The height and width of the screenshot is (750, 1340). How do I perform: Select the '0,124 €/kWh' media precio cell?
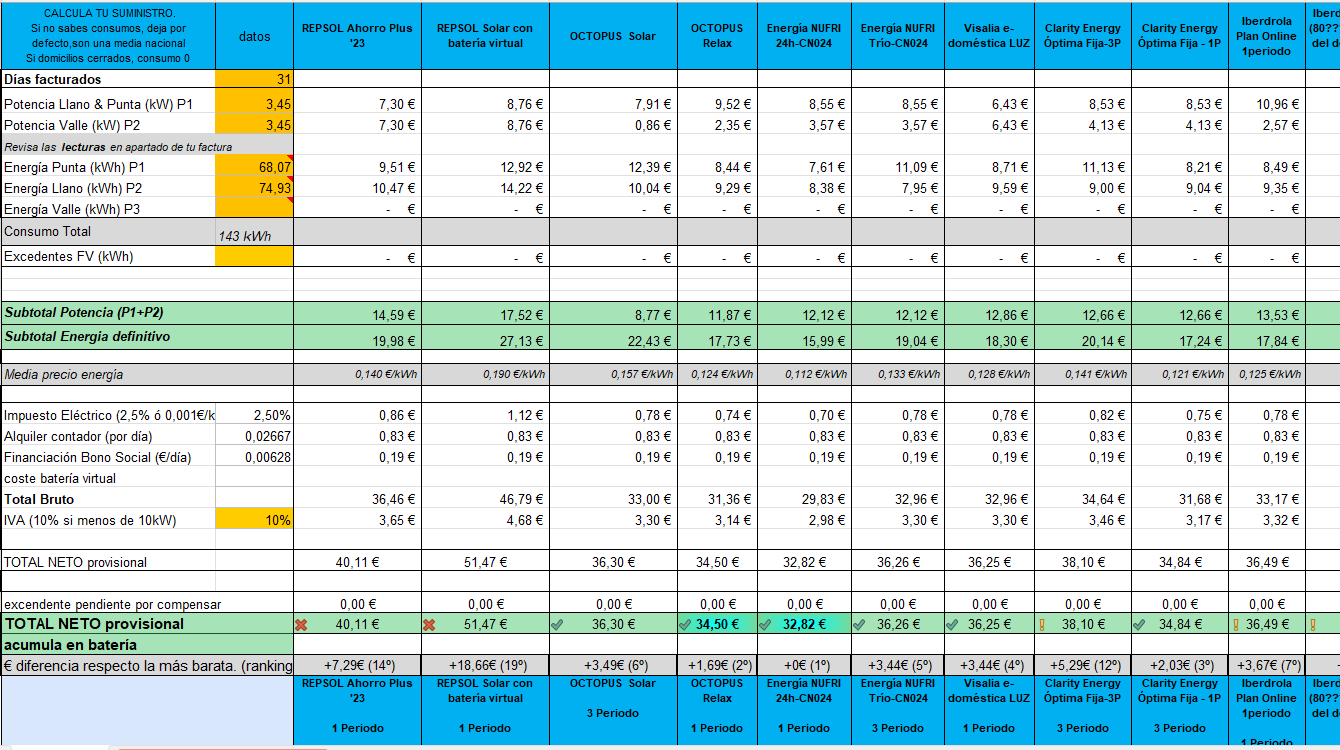[717, 374]
